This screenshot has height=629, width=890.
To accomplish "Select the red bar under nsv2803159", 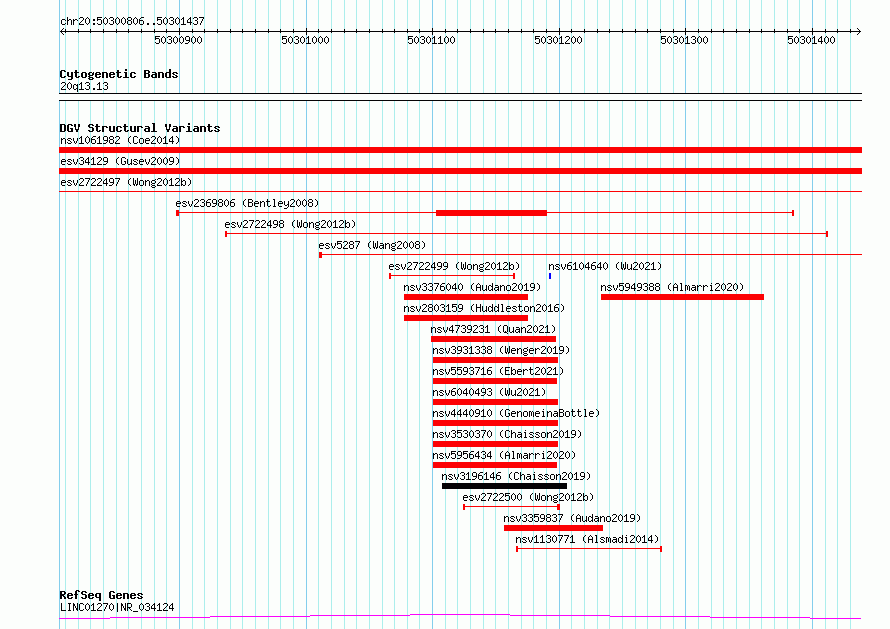I will point(466,318).
